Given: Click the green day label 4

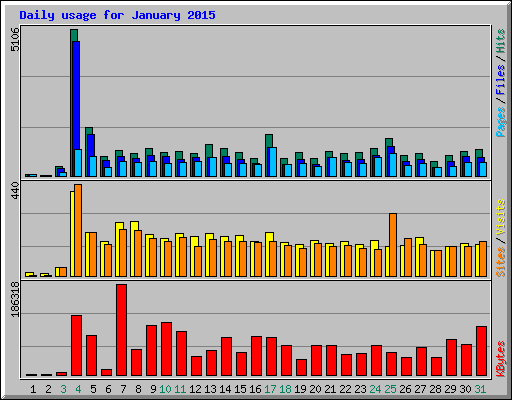Looking at the screenshot, I should point(78,389).
